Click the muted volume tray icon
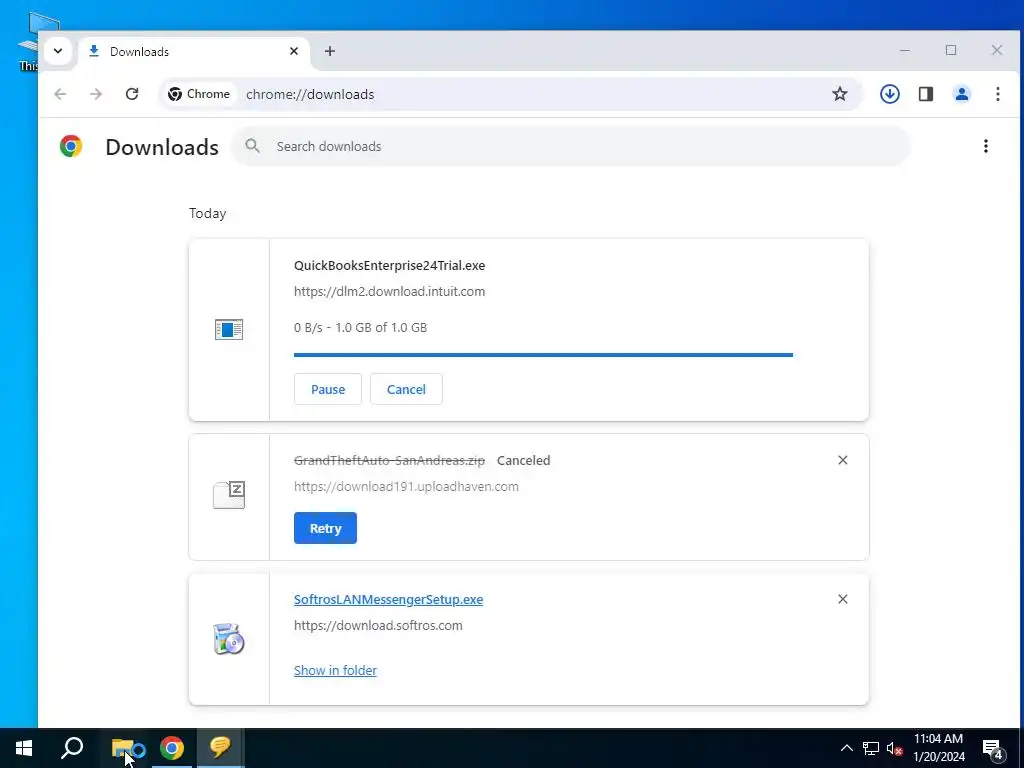This screenshot has width=1024, height=768. (x=894, y=748)
